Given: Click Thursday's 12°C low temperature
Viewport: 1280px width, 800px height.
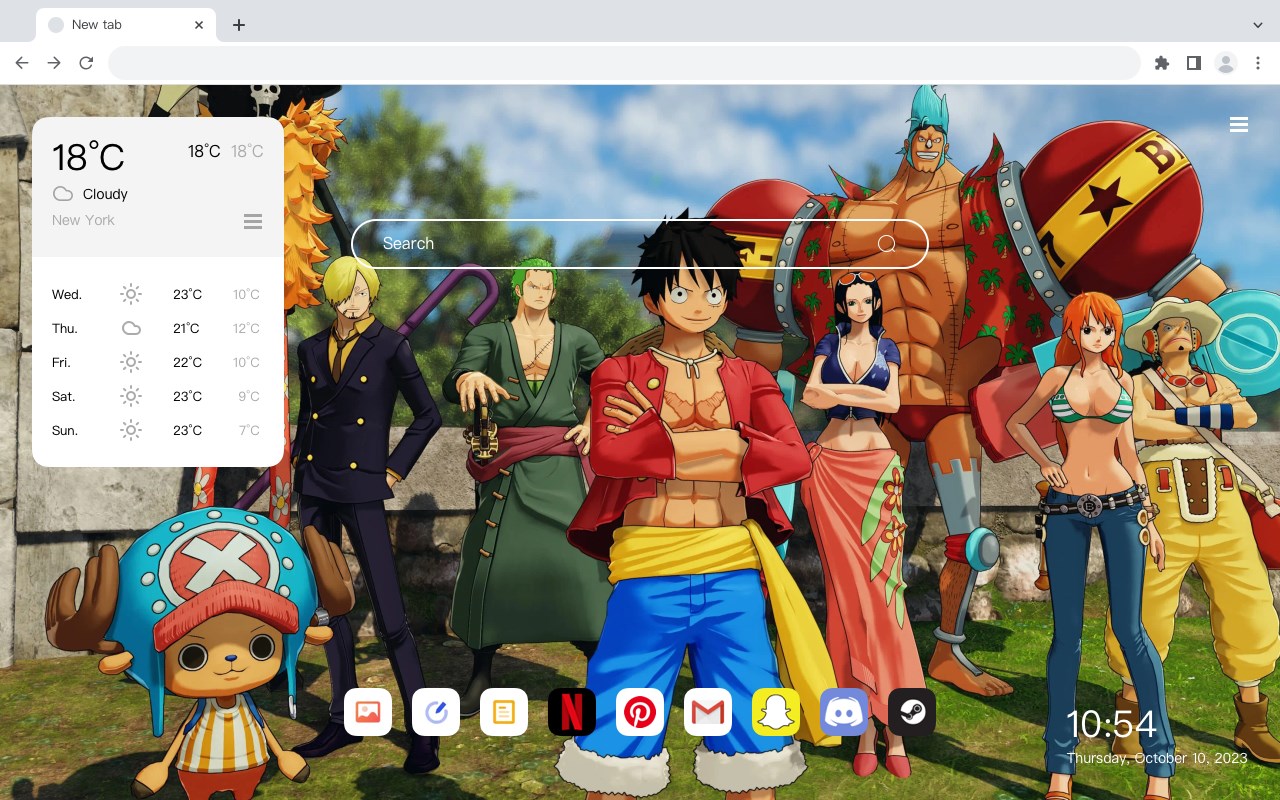Looking at the screenshot, I should pos(246,329).
